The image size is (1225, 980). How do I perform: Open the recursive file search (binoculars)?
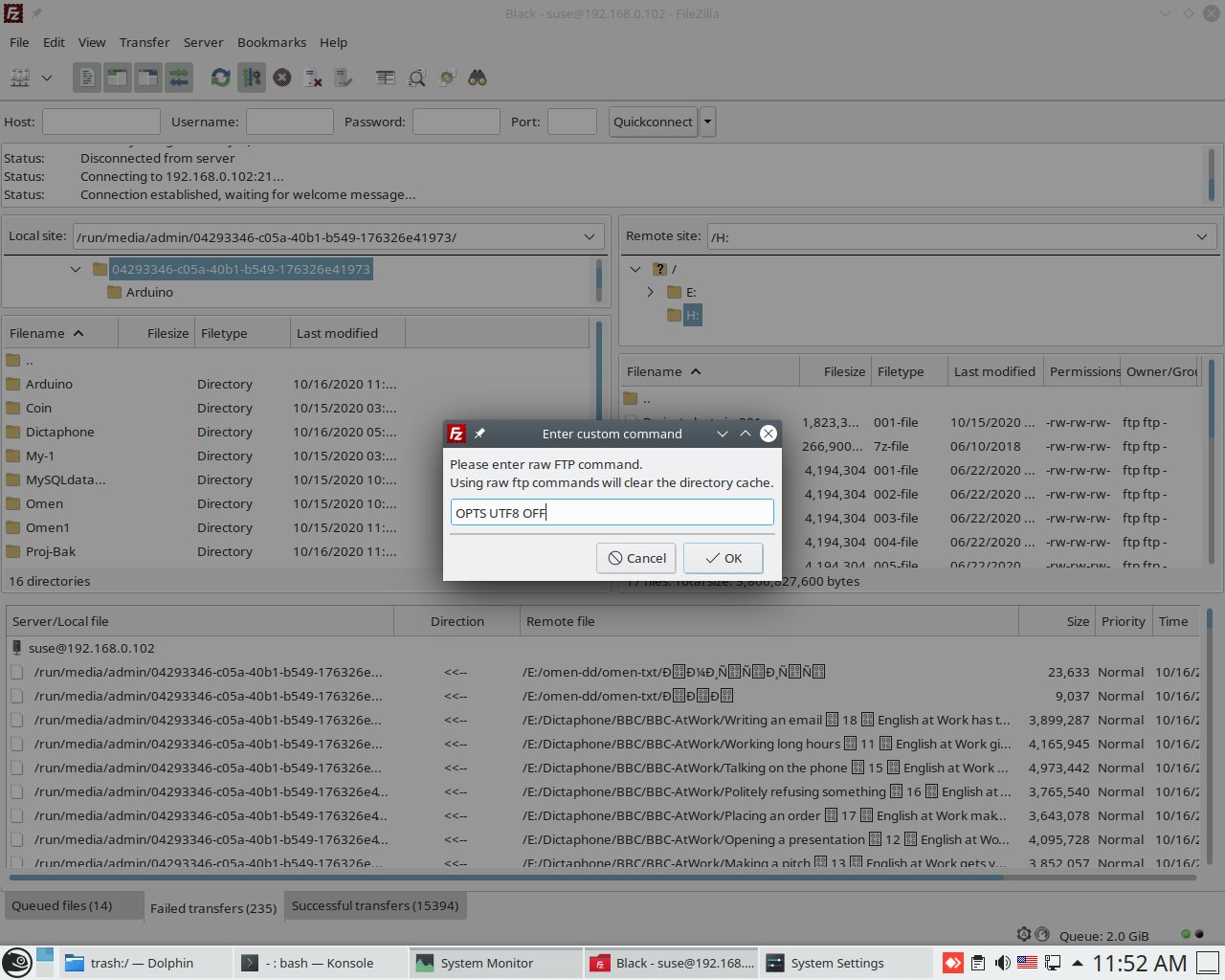(x=478, y=78)
